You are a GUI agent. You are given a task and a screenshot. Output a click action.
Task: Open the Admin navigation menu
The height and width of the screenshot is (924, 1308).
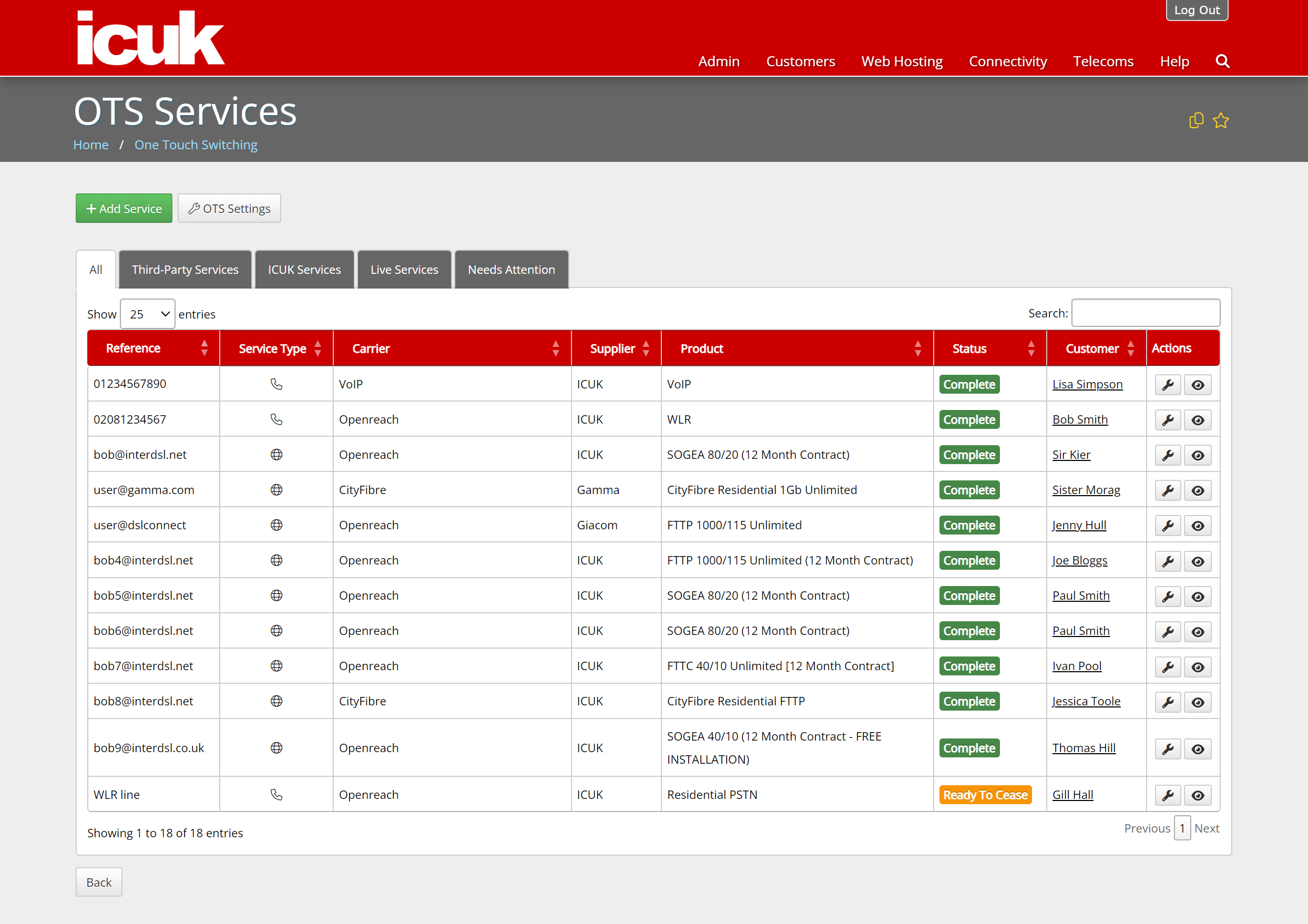point(719,61)
